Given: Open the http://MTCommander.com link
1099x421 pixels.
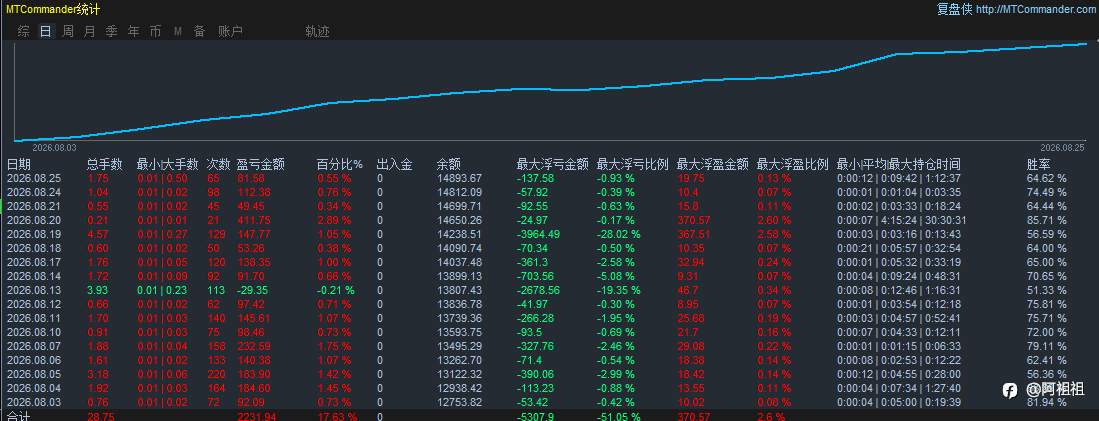Looking at the screenshot, I should pos(1036,10).
